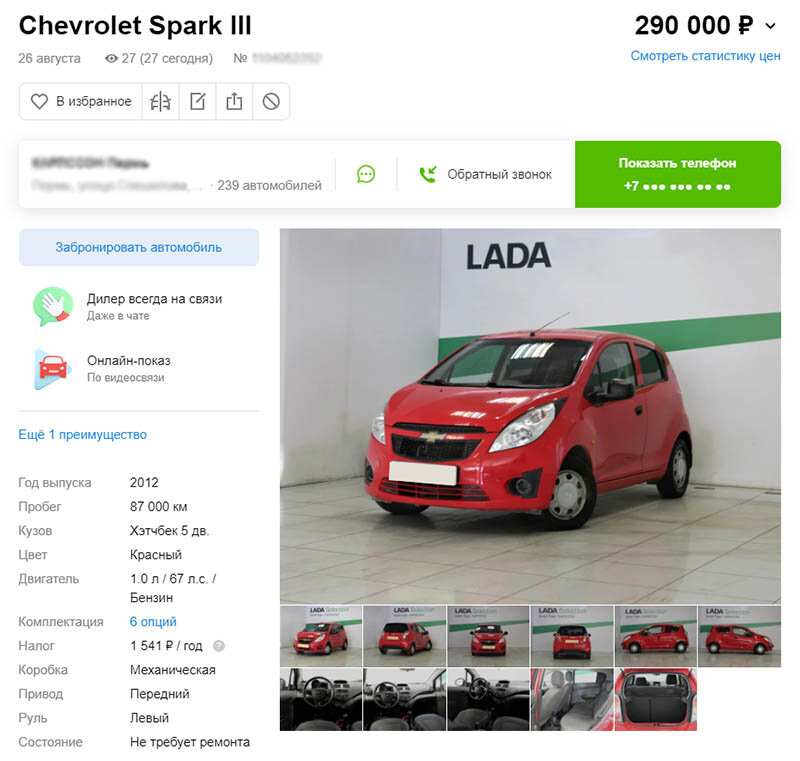Open the main red Chevrolet Spark photo

click(x=530, y=416)
